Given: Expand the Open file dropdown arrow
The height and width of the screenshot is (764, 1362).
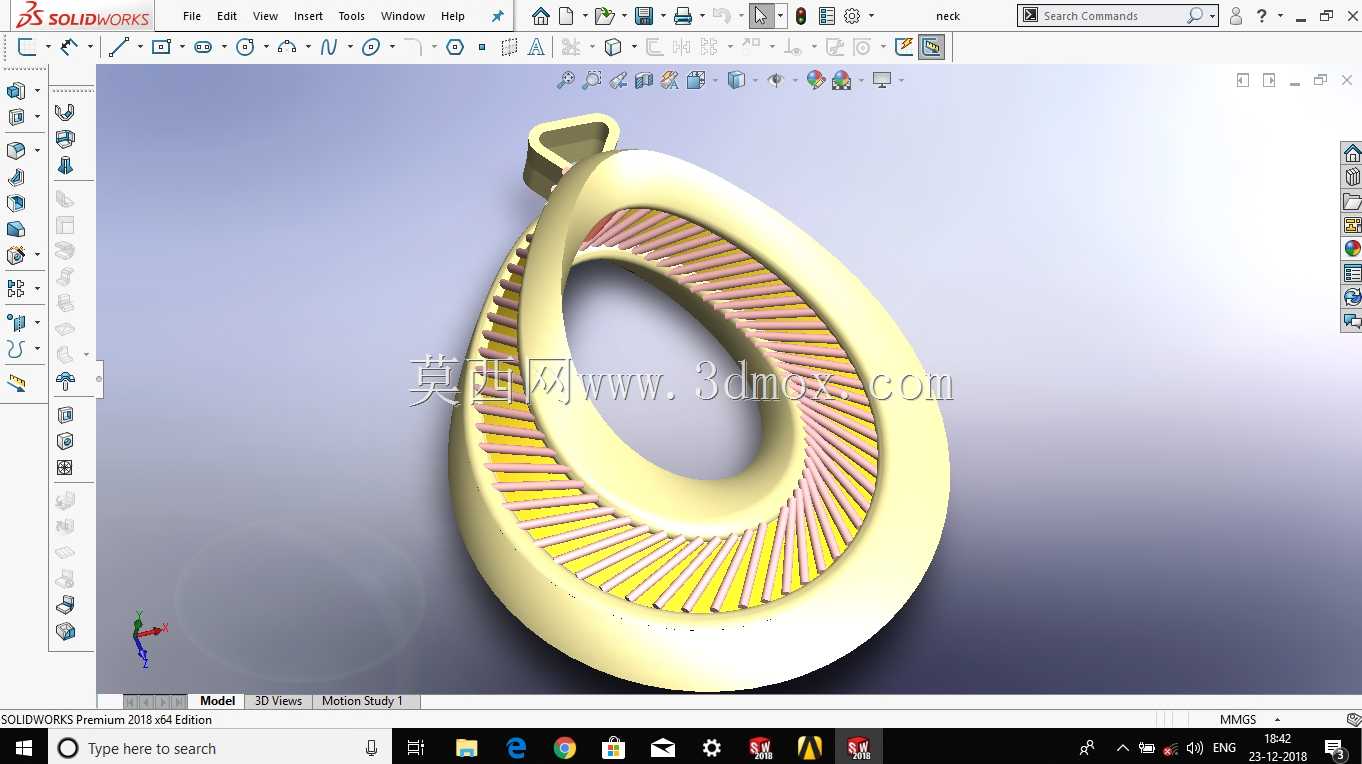Looking at the screenshot, I should pyautogui.click(x=624, y=16).
